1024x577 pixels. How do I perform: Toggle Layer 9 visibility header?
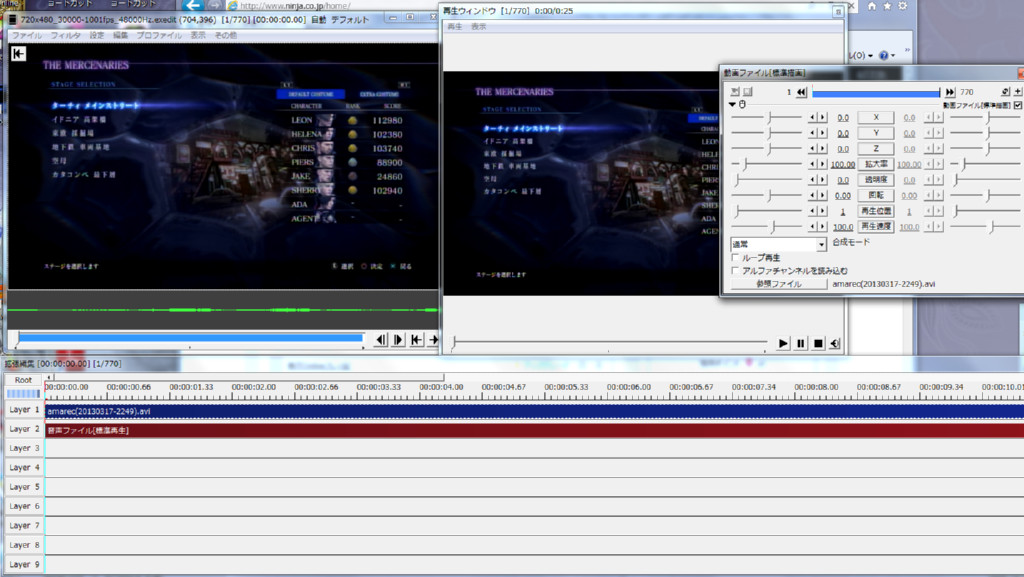24,565
